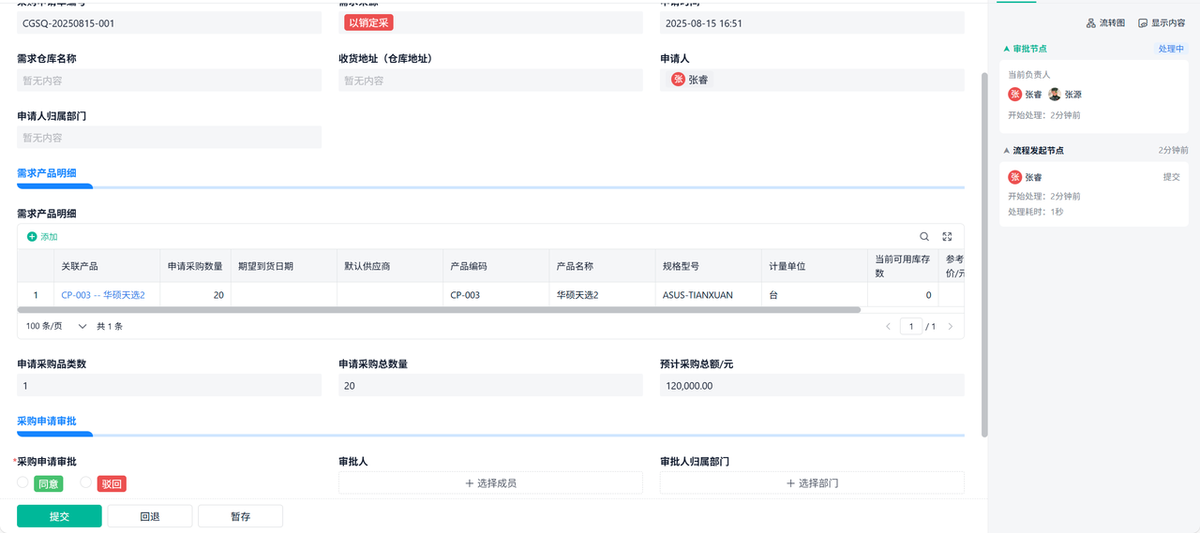Open the 选择成员 approver selector

(490, 483)
